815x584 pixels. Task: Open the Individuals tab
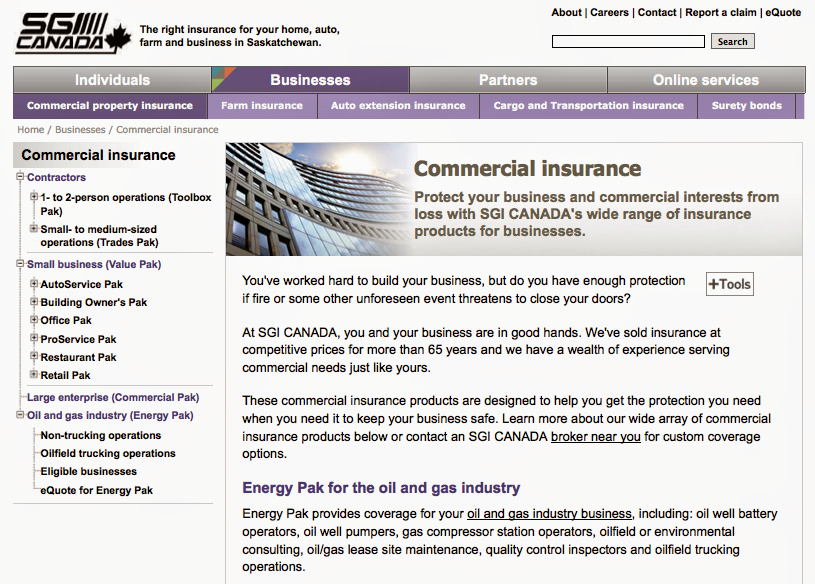click(112, 79)
